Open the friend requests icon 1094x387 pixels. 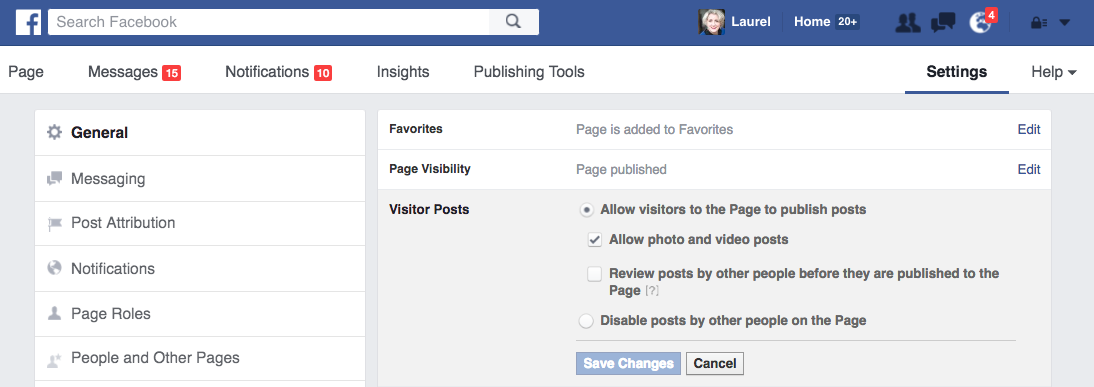pos(908,22)
